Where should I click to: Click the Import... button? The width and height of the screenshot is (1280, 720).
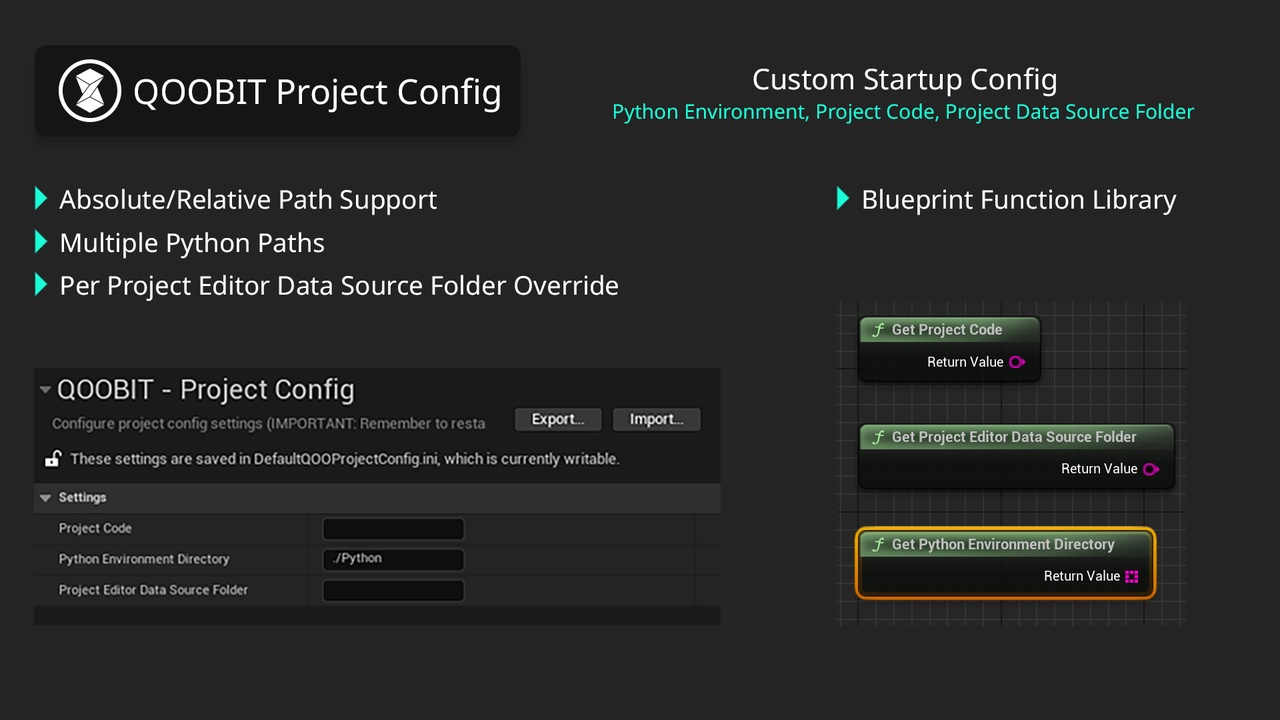[657, 419]
